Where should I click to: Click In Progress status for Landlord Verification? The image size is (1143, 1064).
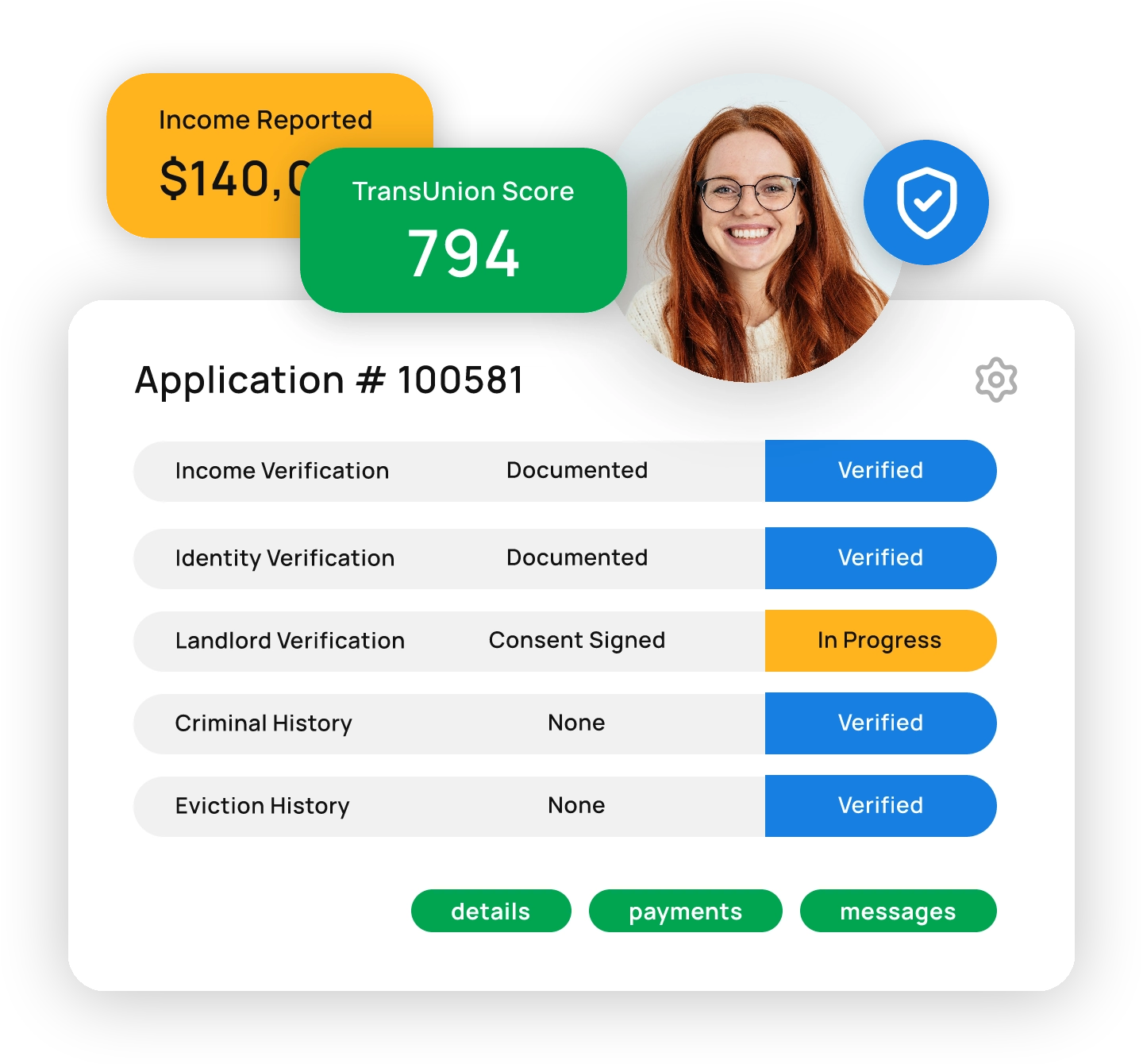click(880, 641)
